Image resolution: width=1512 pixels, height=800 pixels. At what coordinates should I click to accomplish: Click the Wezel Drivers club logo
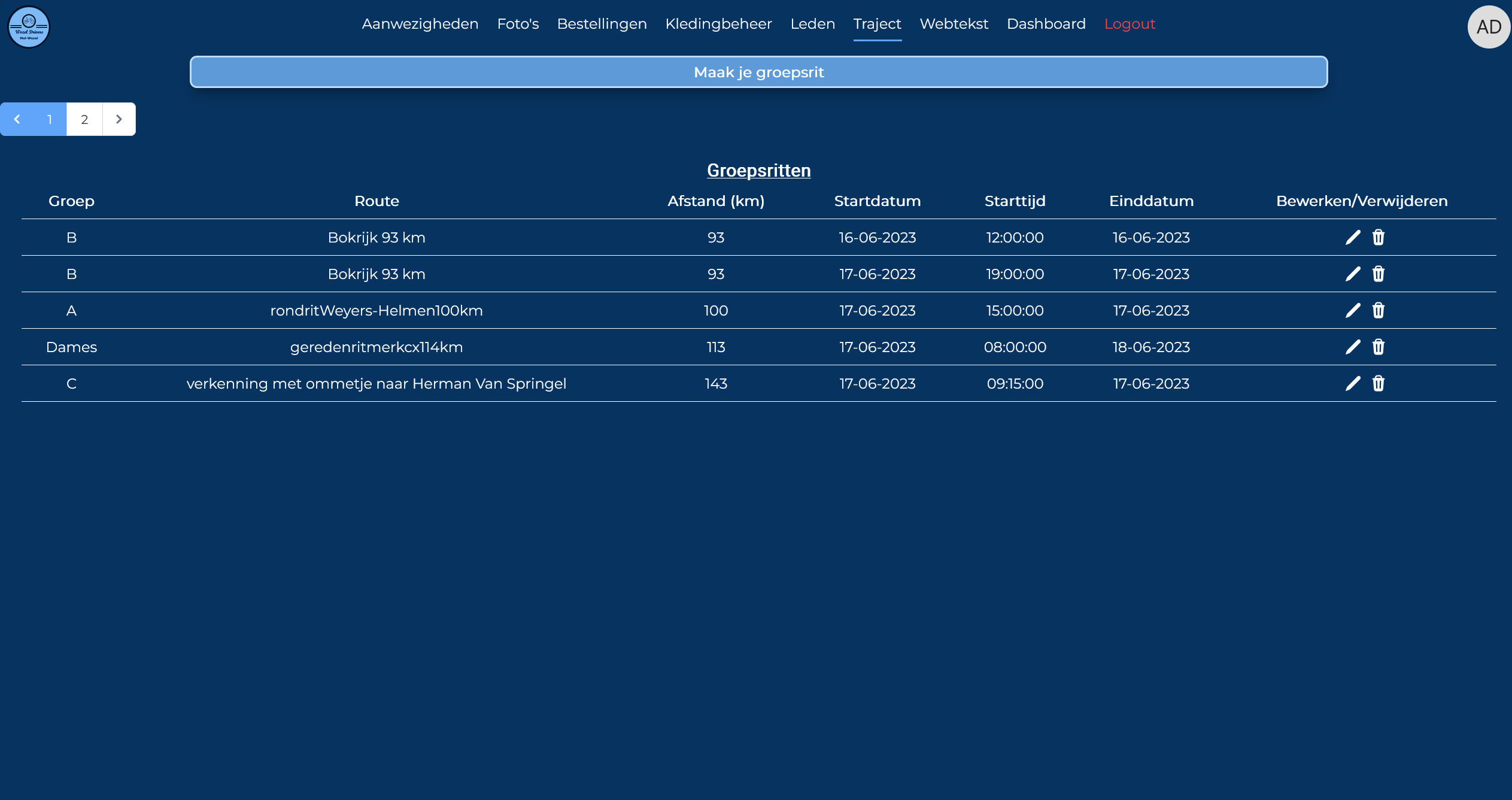pos(28,27)
